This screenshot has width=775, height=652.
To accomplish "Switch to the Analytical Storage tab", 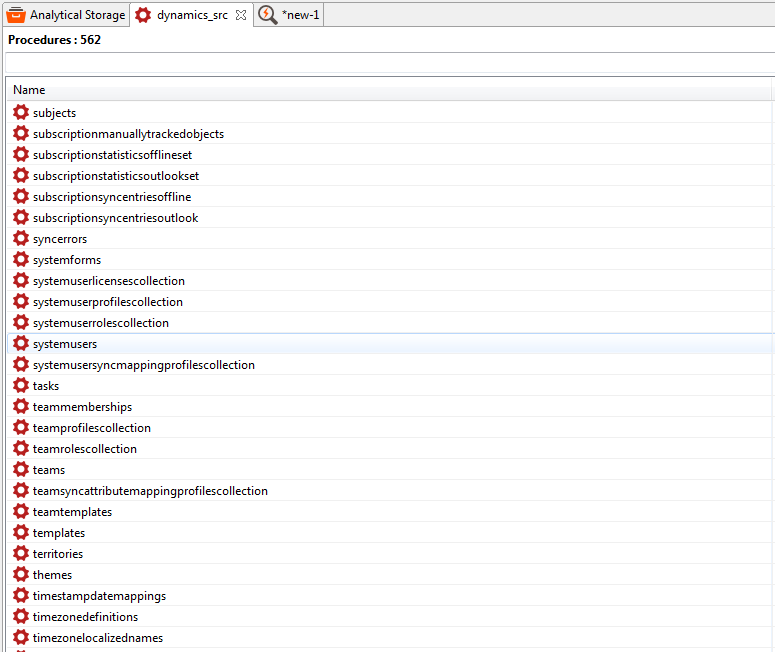I will [x=77, y=15].
